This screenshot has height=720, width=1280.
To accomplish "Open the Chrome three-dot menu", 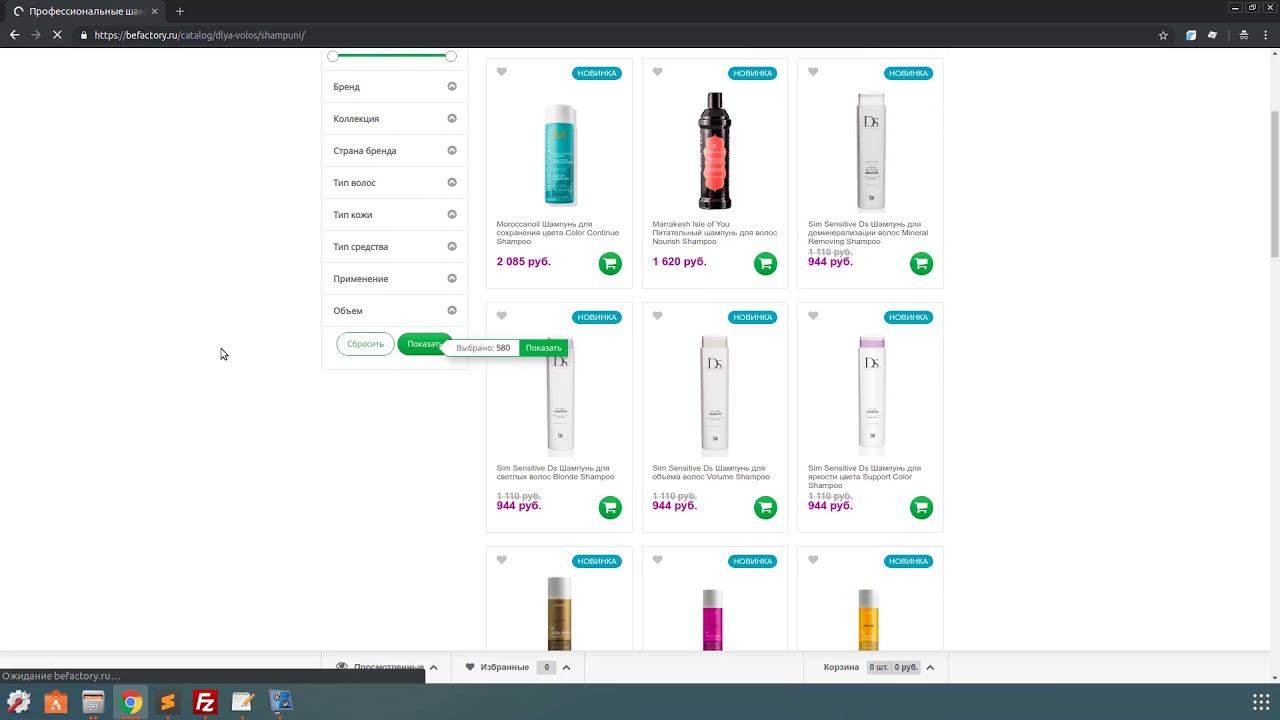I will point(1268,35).
